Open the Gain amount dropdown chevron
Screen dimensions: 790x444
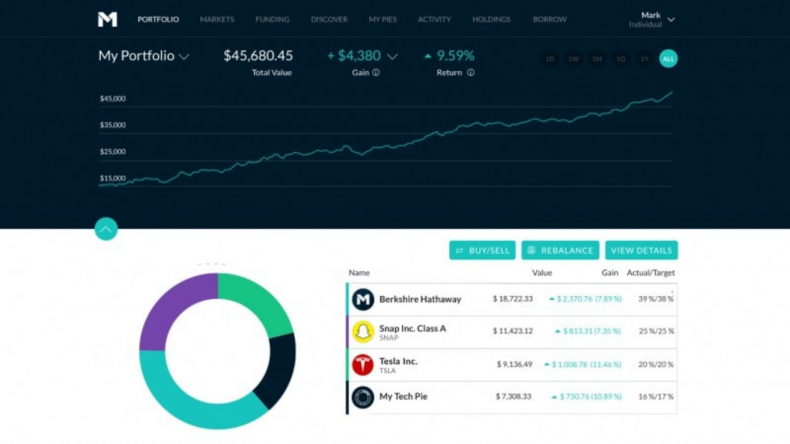[392, 56]
